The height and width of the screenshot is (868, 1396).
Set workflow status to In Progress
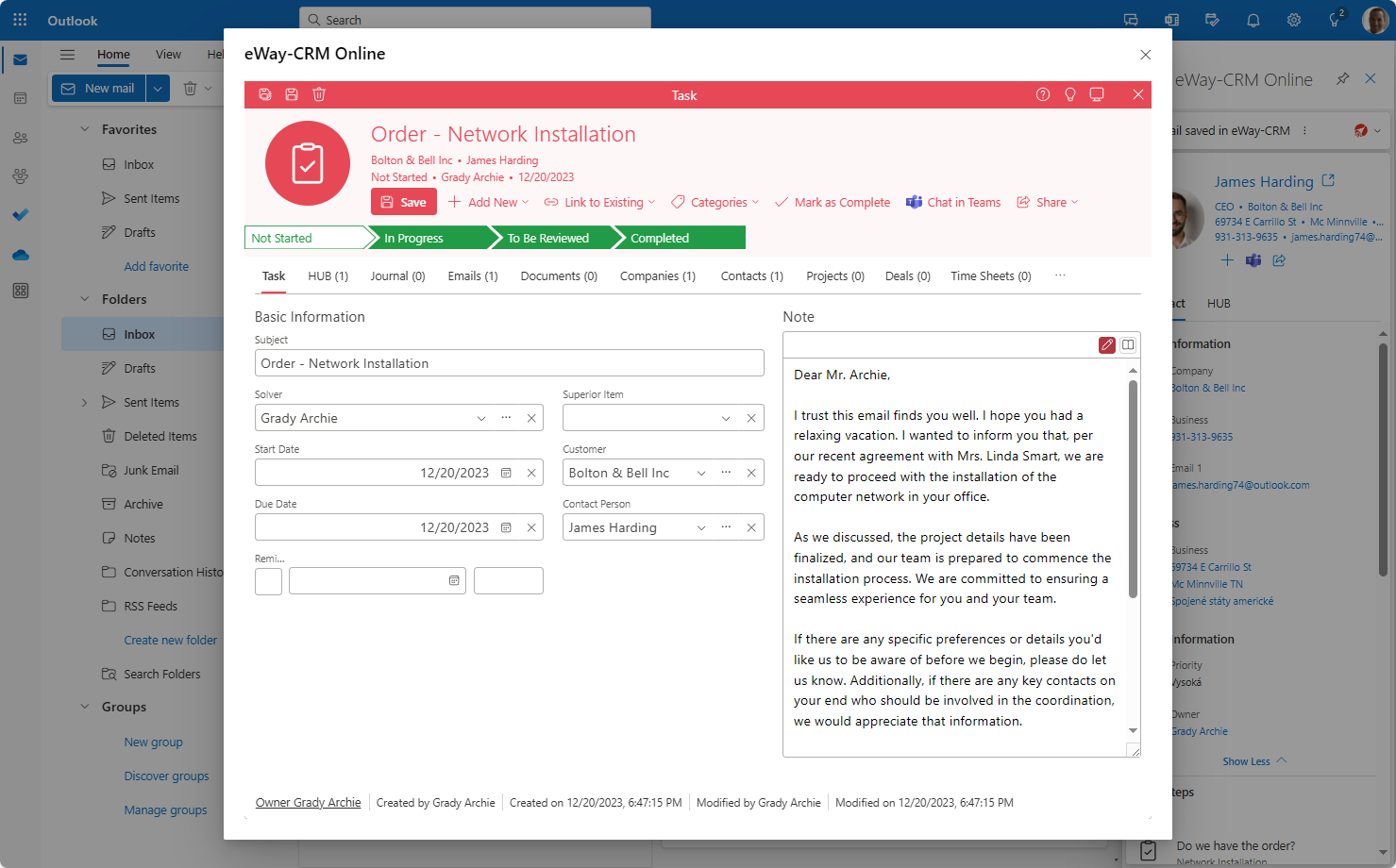[x=429, y=238]
